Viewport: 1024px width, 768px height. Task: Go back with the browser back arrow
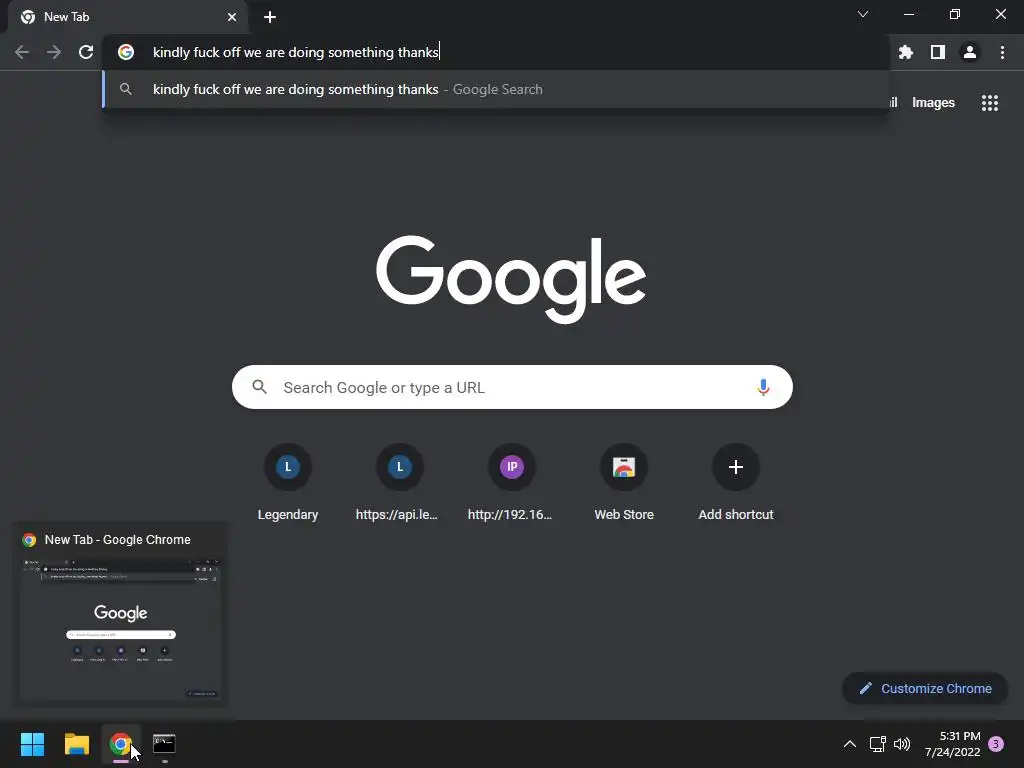coord(22,52)
